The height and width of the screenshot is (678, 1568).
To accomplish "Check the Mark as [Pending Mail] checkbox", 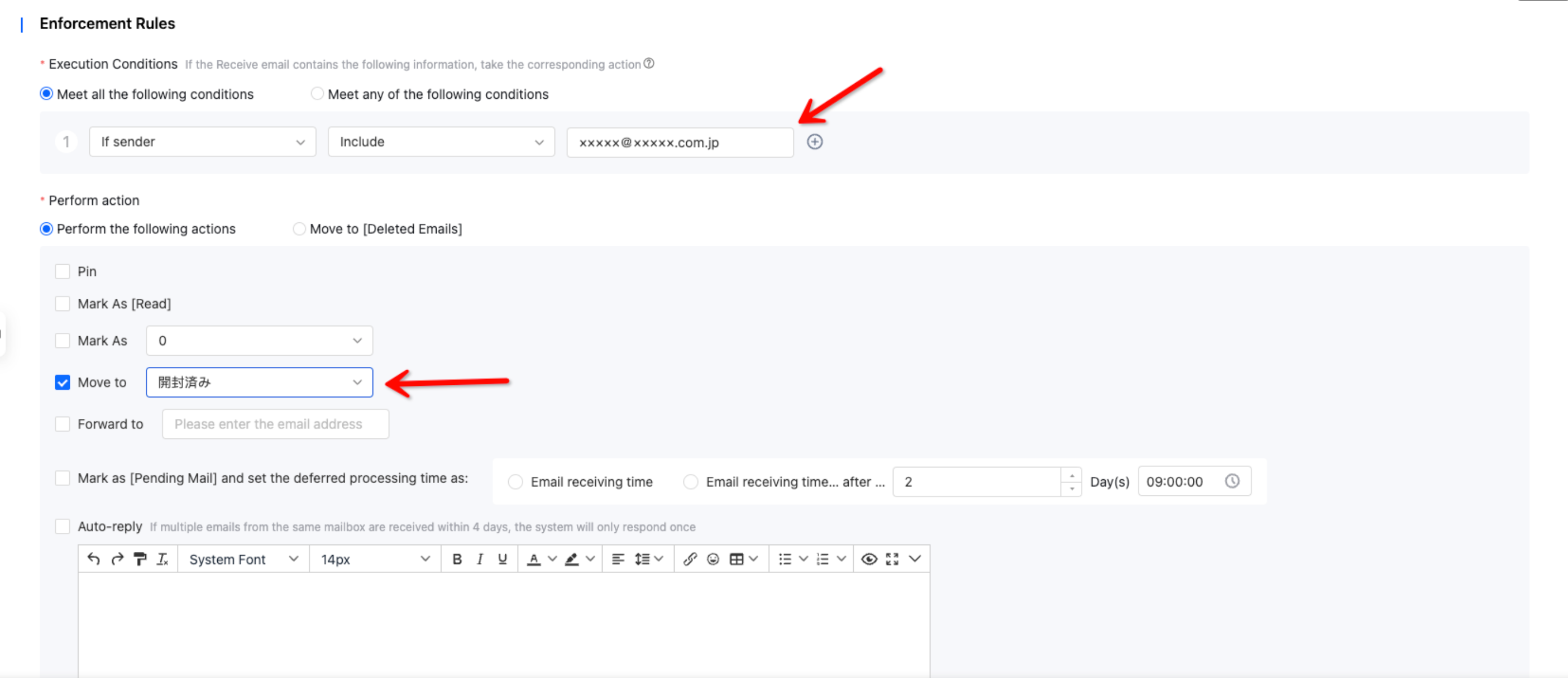I will (62, 479).
